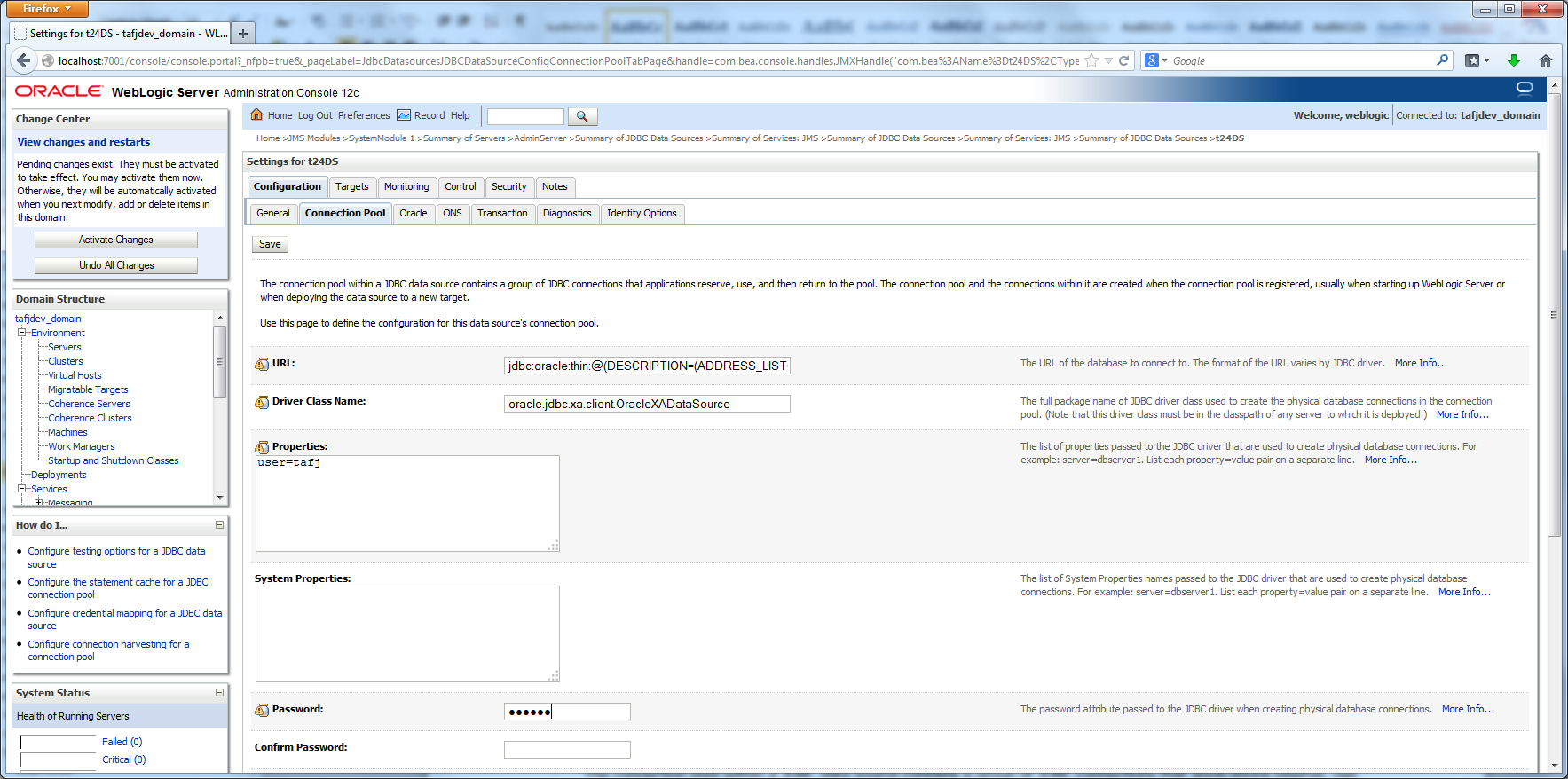
Task: Click the search magnifier button
Action: point(582,116)
